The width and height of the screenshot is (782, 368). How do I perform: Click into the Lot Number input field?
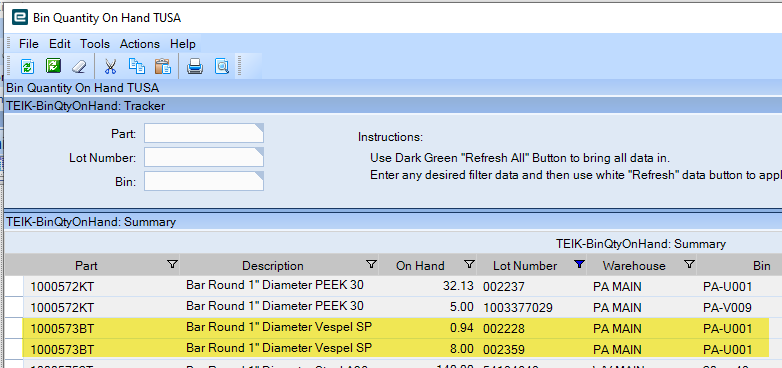coord(203,158)
